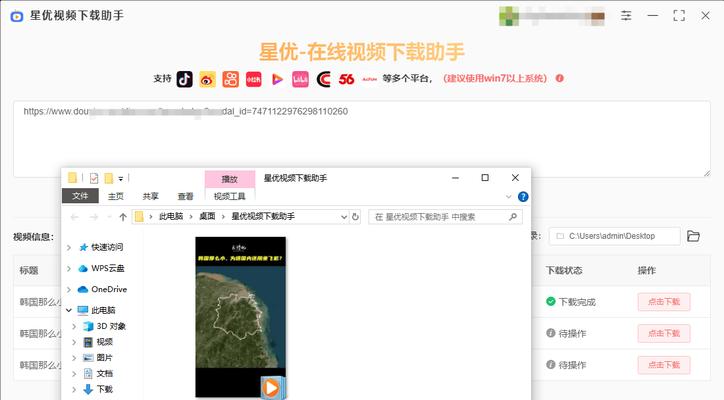The image size is (724, 400).
Task: Click the orange play badge on the video file
Action: pos(272,387)
